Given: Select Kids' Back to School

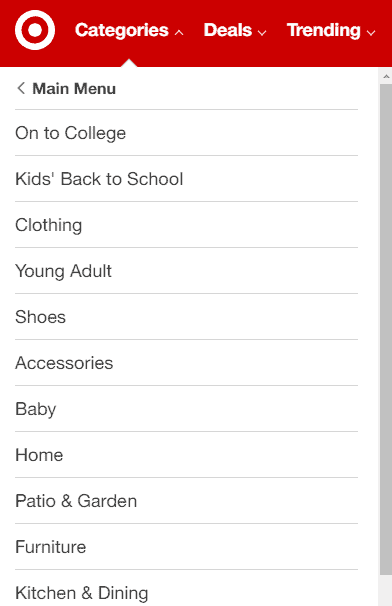Looking at the screenshot, I should [186, 179].
